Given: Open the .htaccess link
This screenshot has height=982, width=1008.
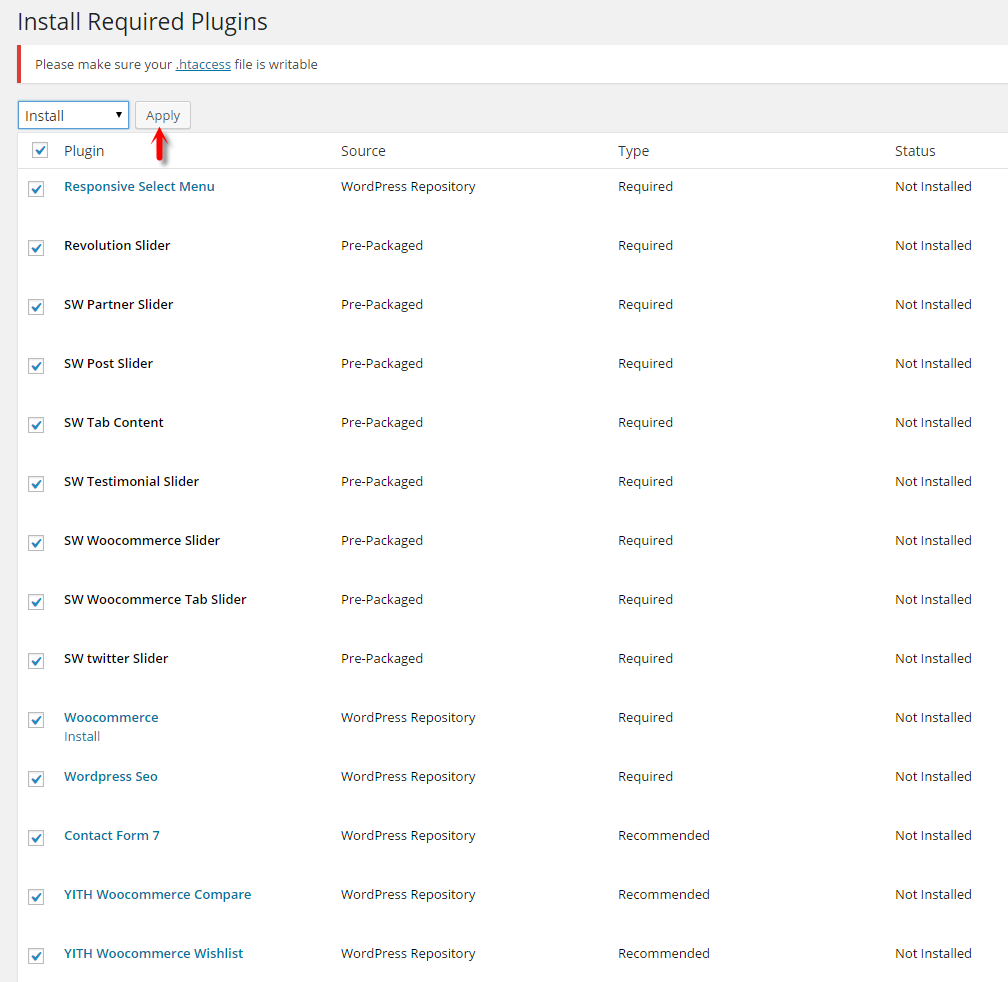Looking at the screenshot, I should click(x=203, y=64).
